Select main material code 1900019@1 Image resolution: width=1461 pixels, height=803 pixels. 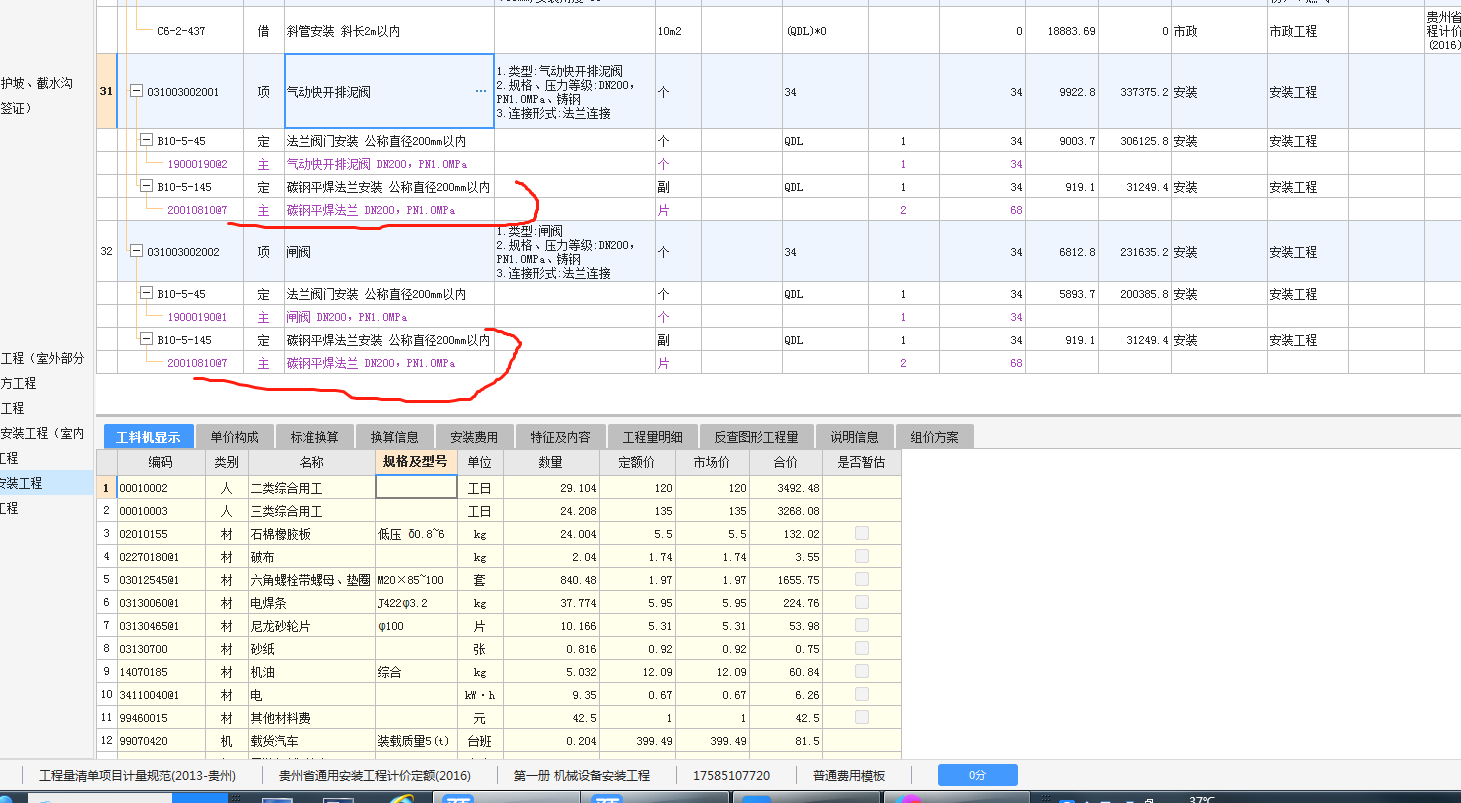197,317
